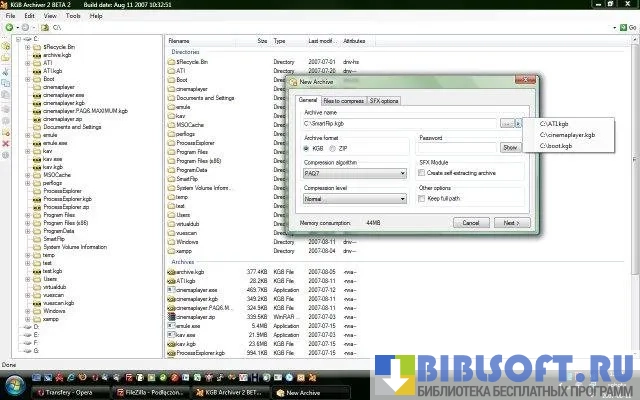Enable Create self-extracting archive checkbox
This screenshot has width=640, height=400.
click(421, 173)
